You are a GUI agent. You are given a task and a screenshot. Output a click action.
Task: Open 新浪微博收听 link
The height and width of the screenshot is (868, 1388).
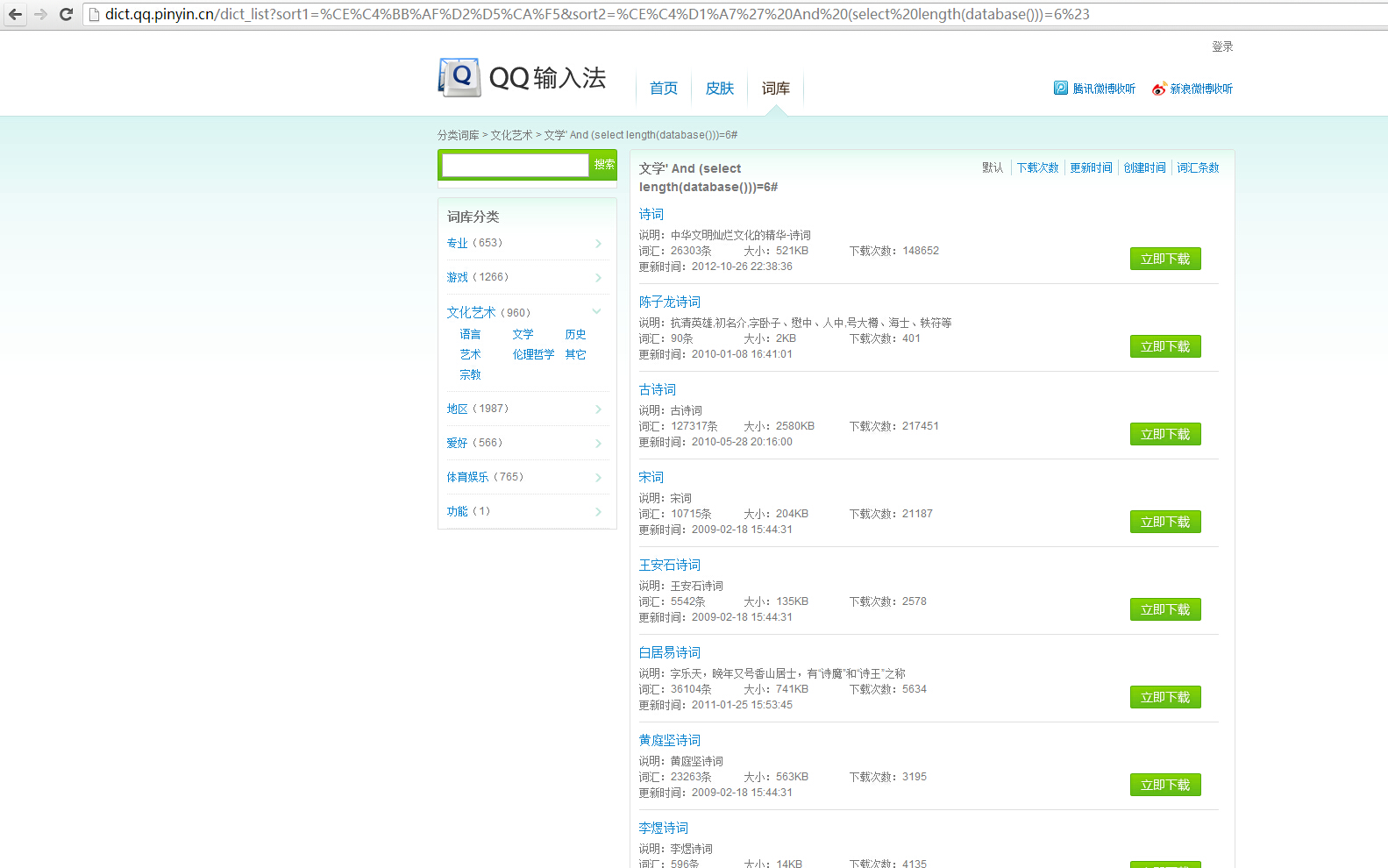coord(1201,89)
